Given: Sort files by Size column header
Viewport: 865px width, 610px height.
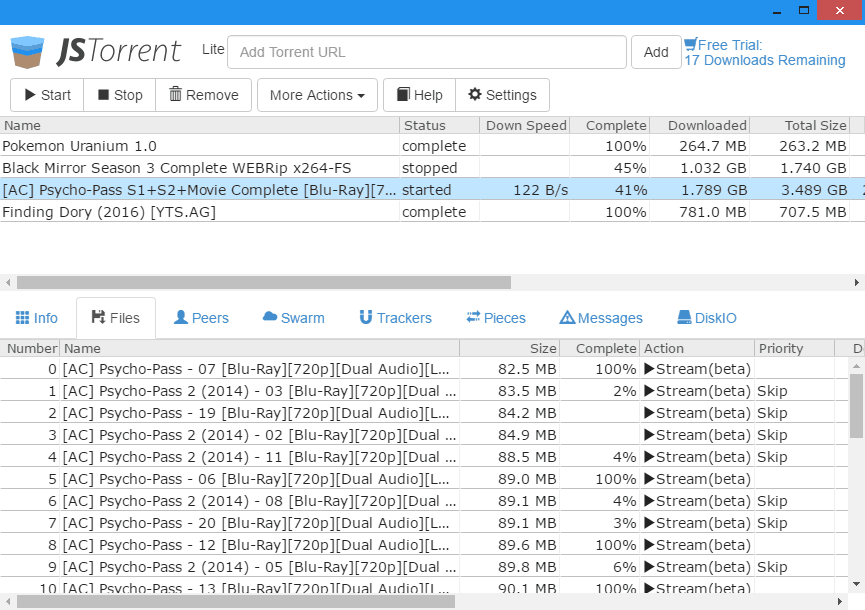Looking at the screenshot, I should 509,348.
